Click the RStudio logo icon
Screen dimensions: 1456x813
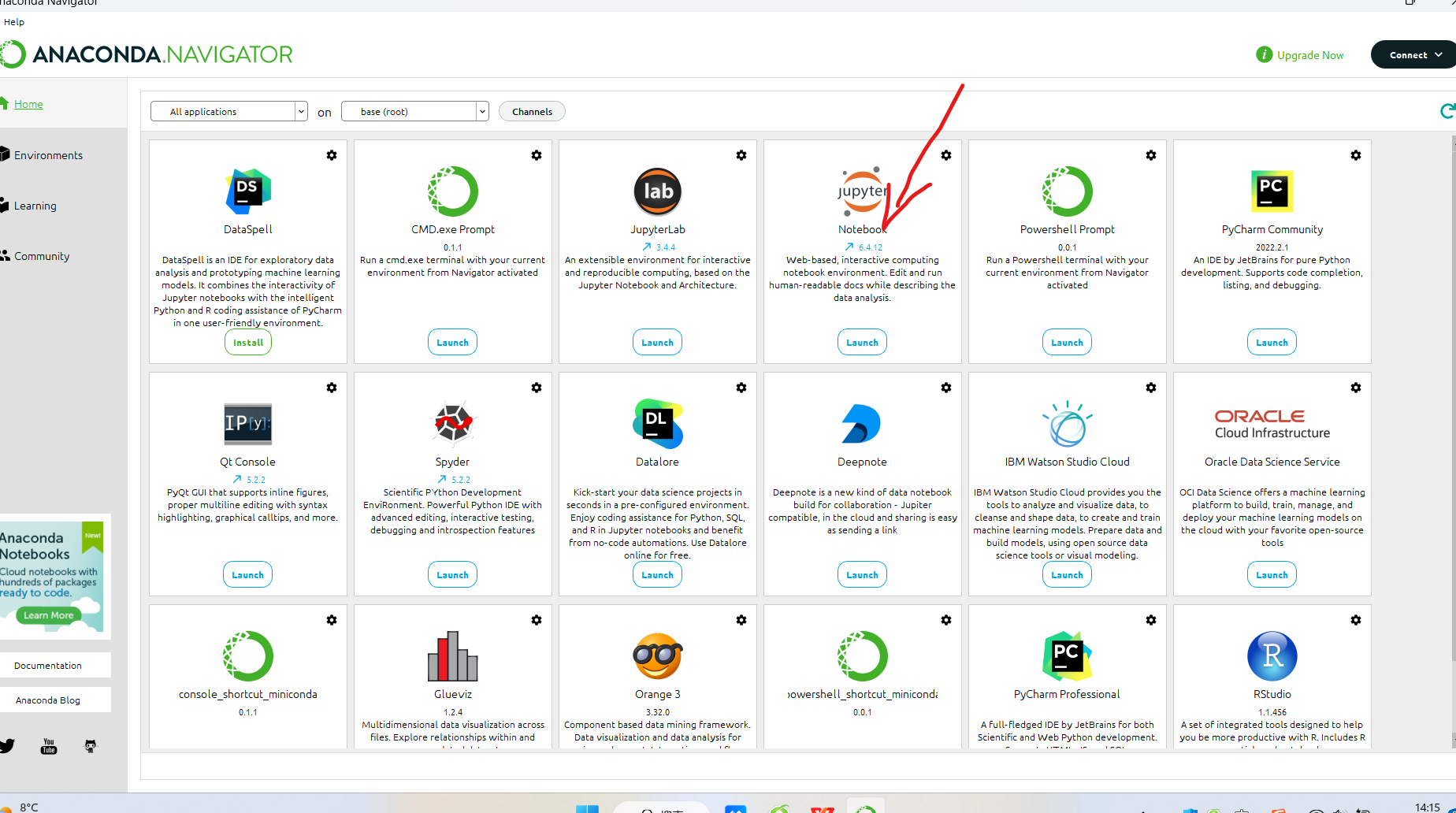[x=1272, y=655]
